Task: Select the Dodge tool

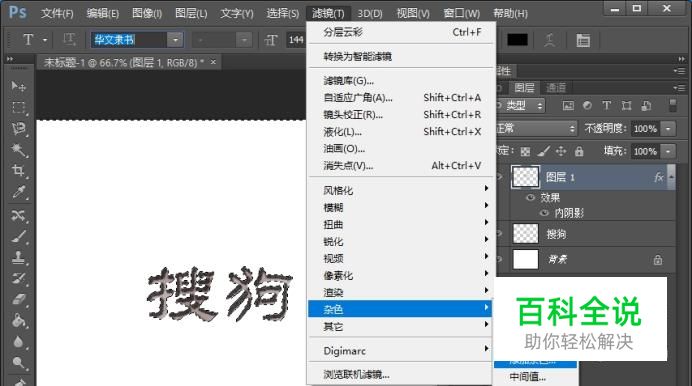Action: pos(18,363)
